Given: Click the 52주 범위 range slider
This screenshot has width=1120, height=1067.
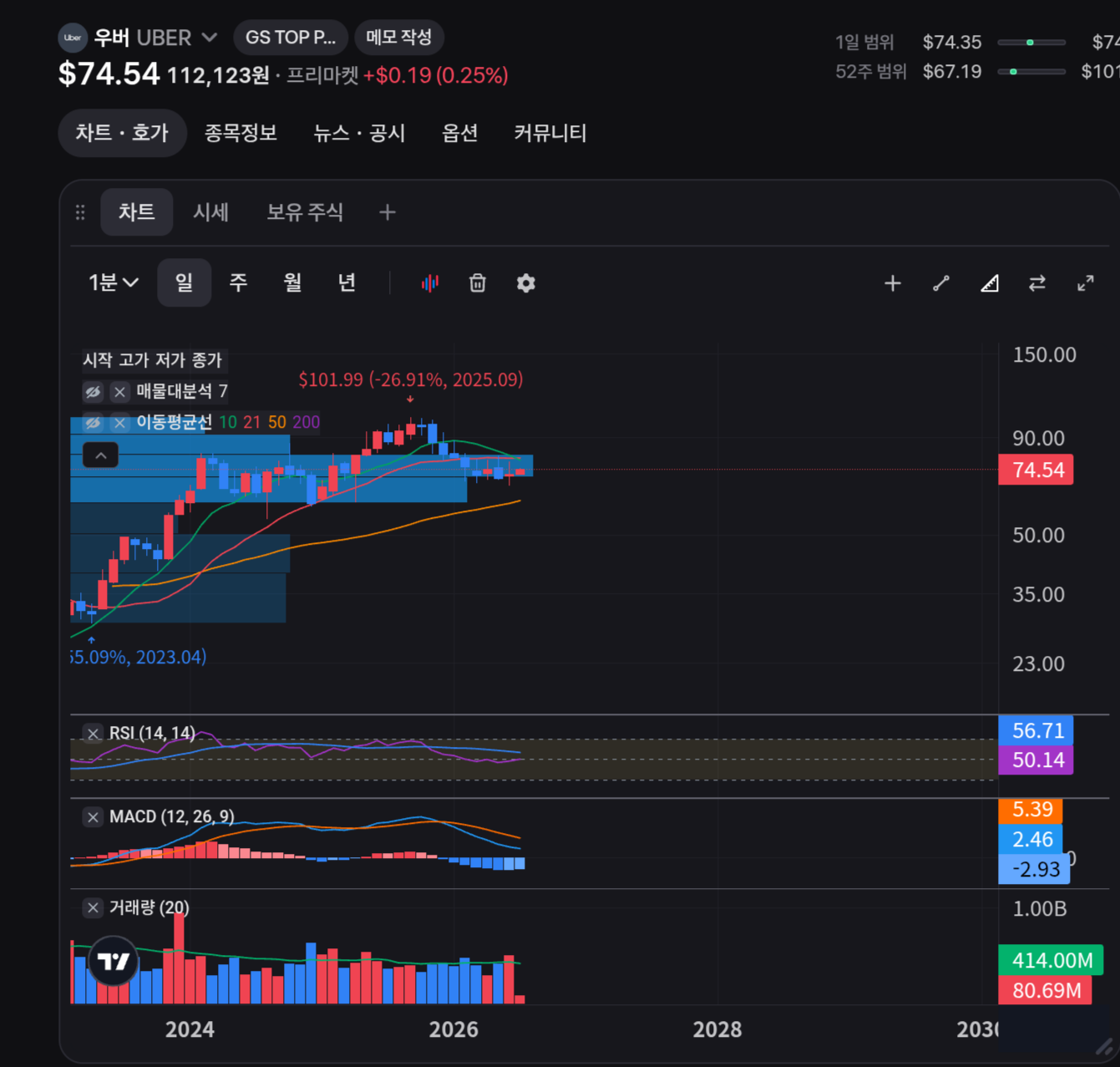Looking at the screenshot, I should click(x=1031, y=72).
